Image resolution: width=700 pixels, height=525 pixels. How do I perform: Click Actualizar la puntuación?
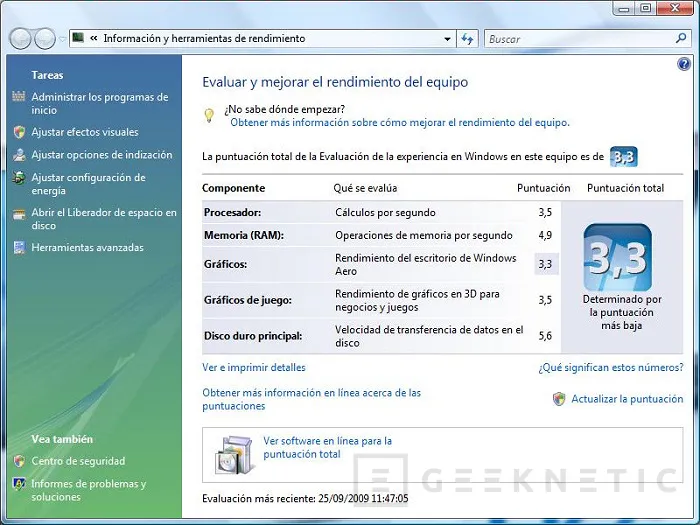(627, 399)
